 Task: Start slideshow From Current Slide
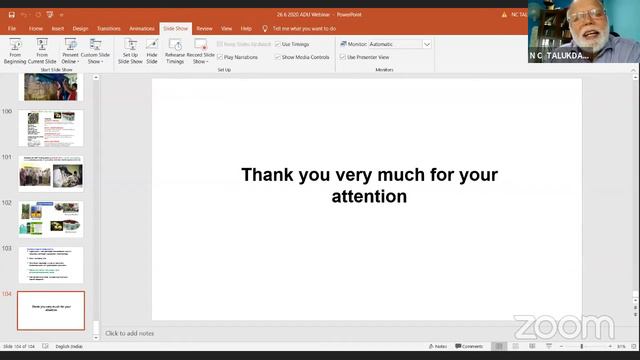click(42, 51)
